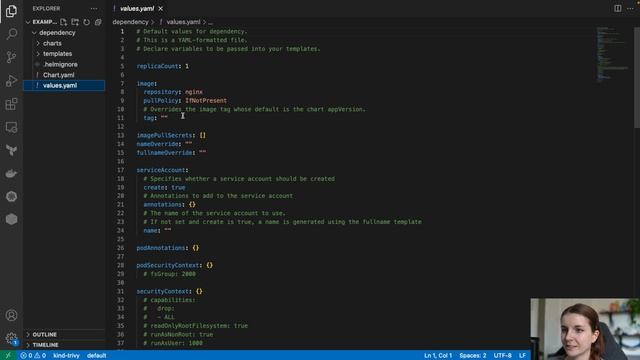Click the editor minimap
Screen dimensions: 640x360
point(612,55)
